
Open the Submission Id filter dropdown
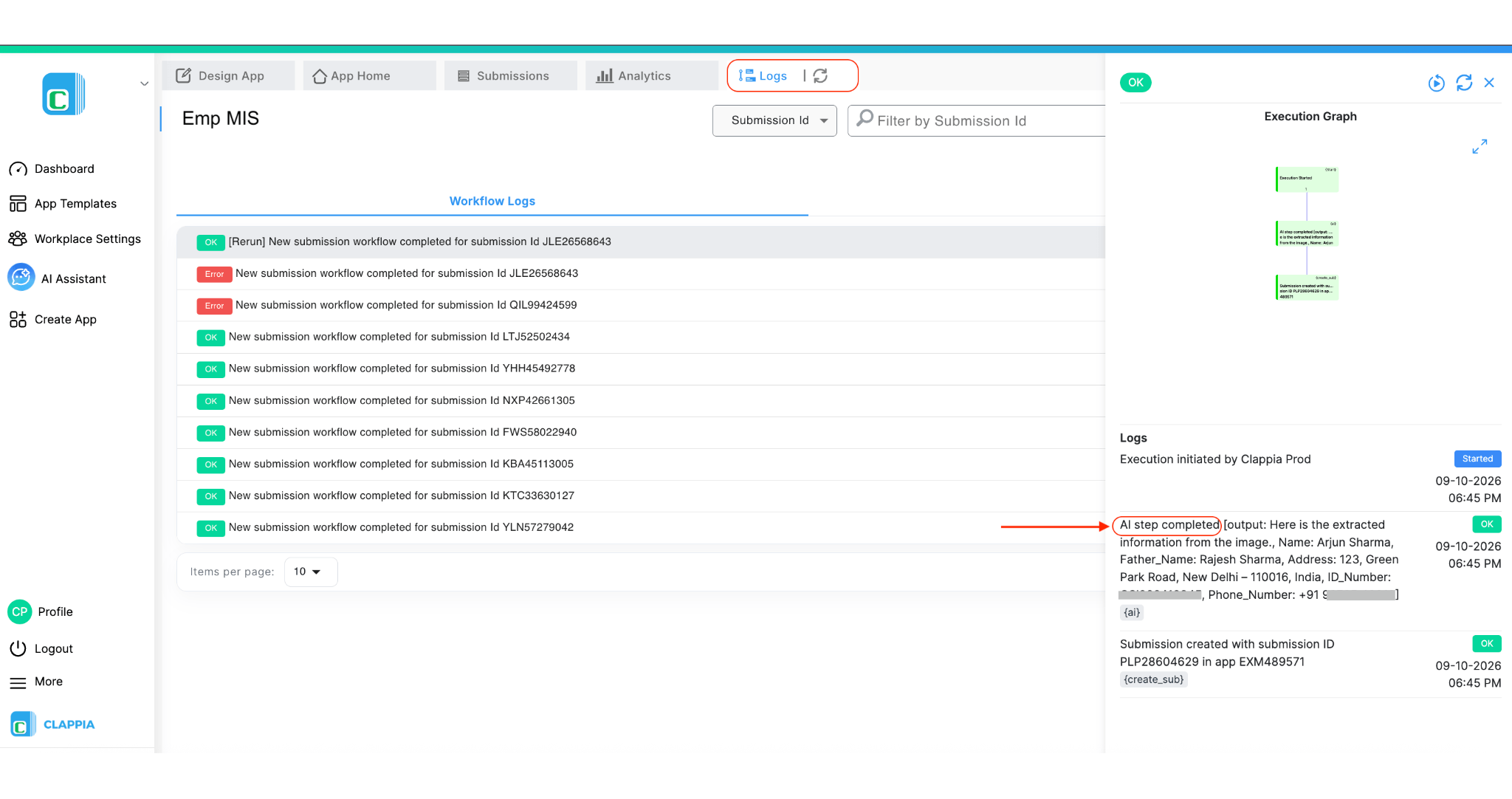tap(774, 121)
